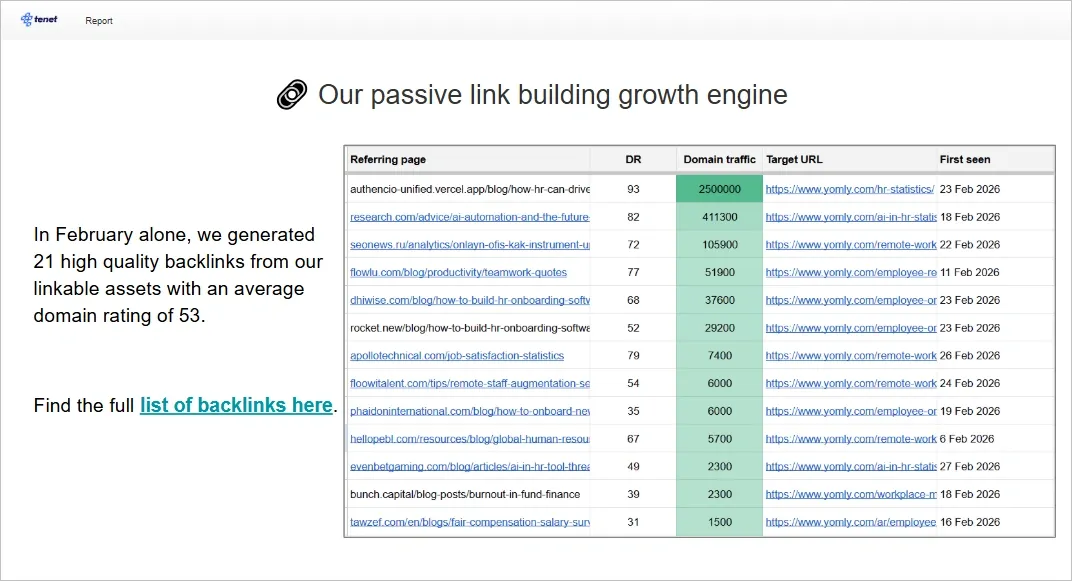1072x581 pixels.
Task: Click first seen date 27 Feb 2026
Action: coord(969,466)
